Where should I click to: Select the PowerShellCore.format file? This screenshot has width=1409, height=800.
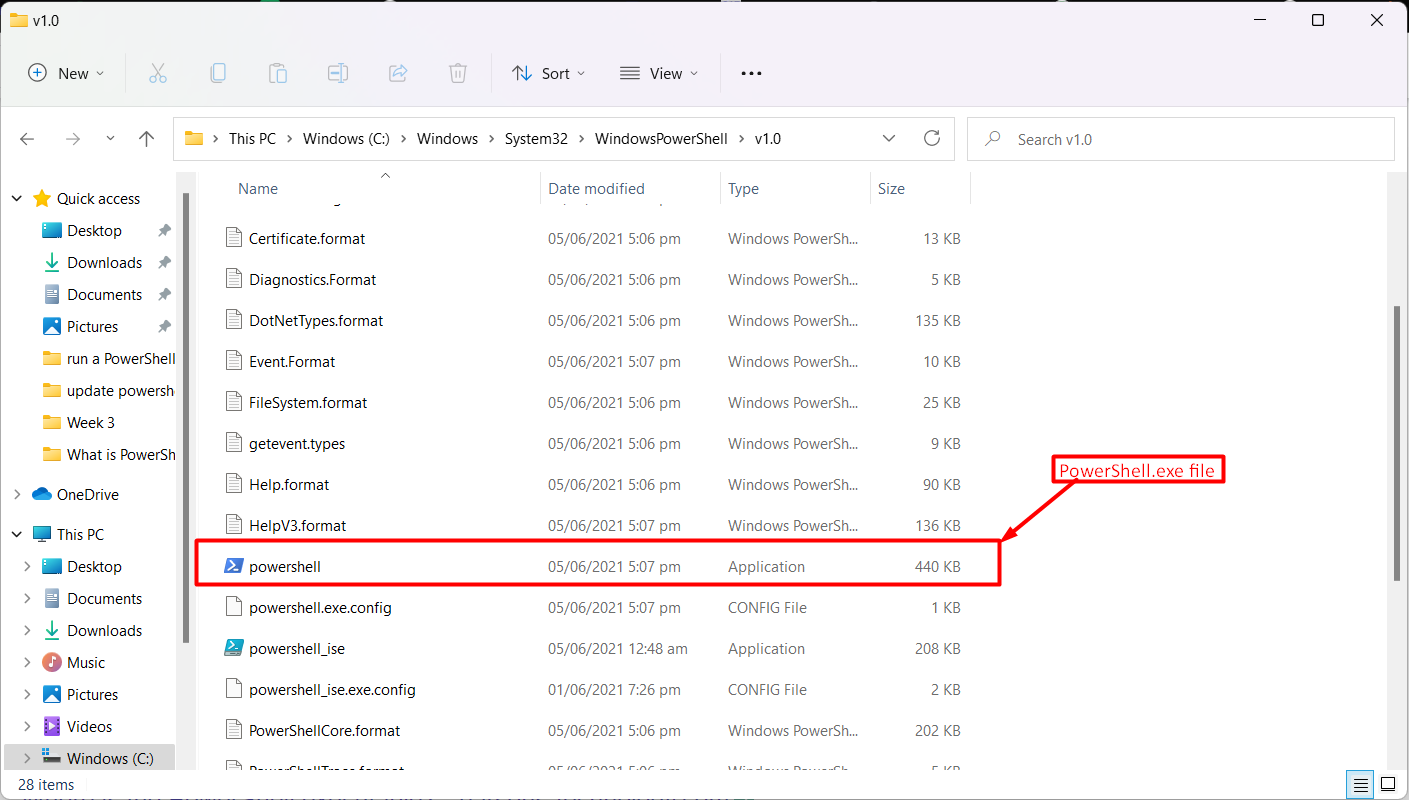(325, 730)
